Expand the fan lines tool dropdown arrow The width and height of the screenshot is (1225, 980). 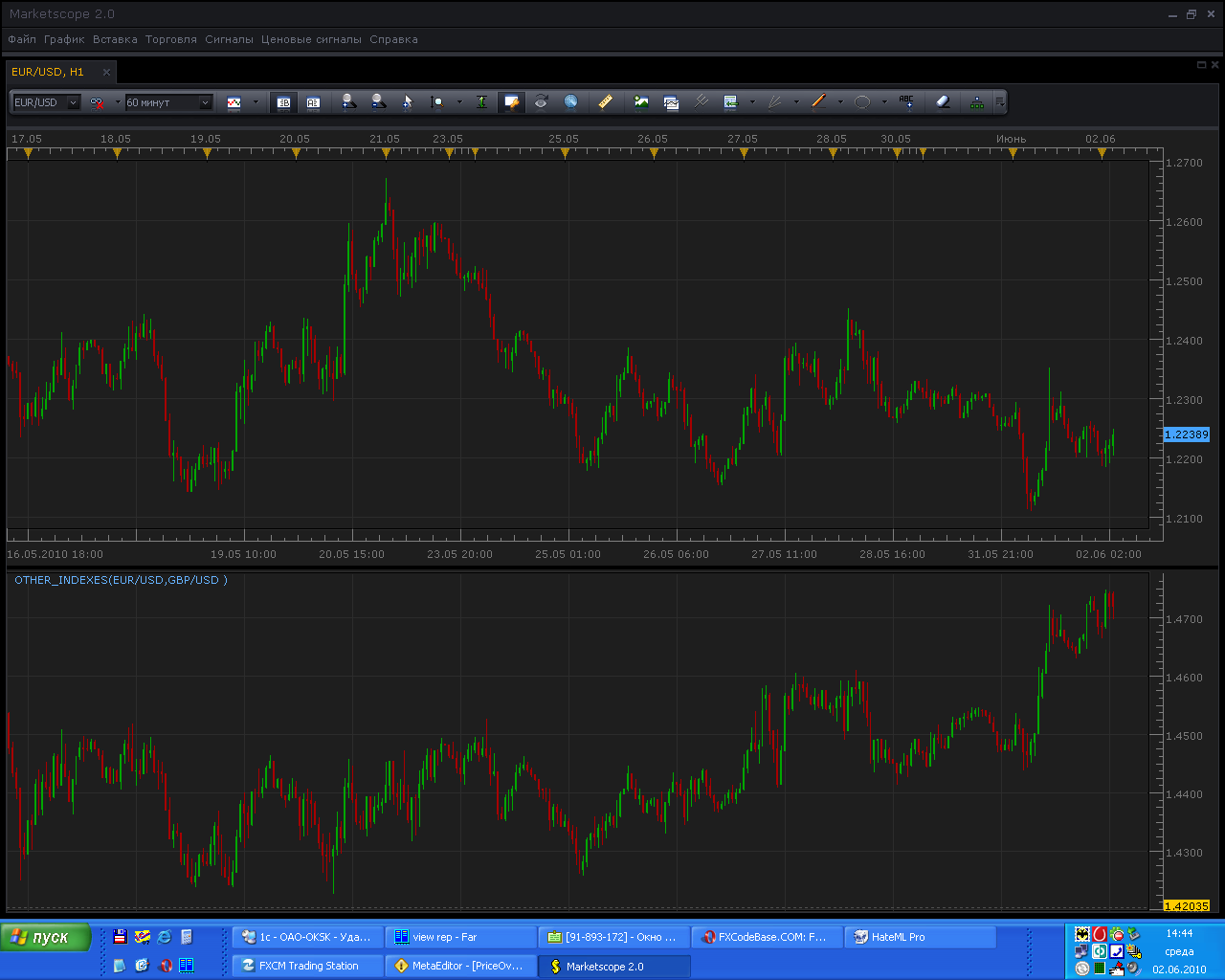(x=796, y=102)
